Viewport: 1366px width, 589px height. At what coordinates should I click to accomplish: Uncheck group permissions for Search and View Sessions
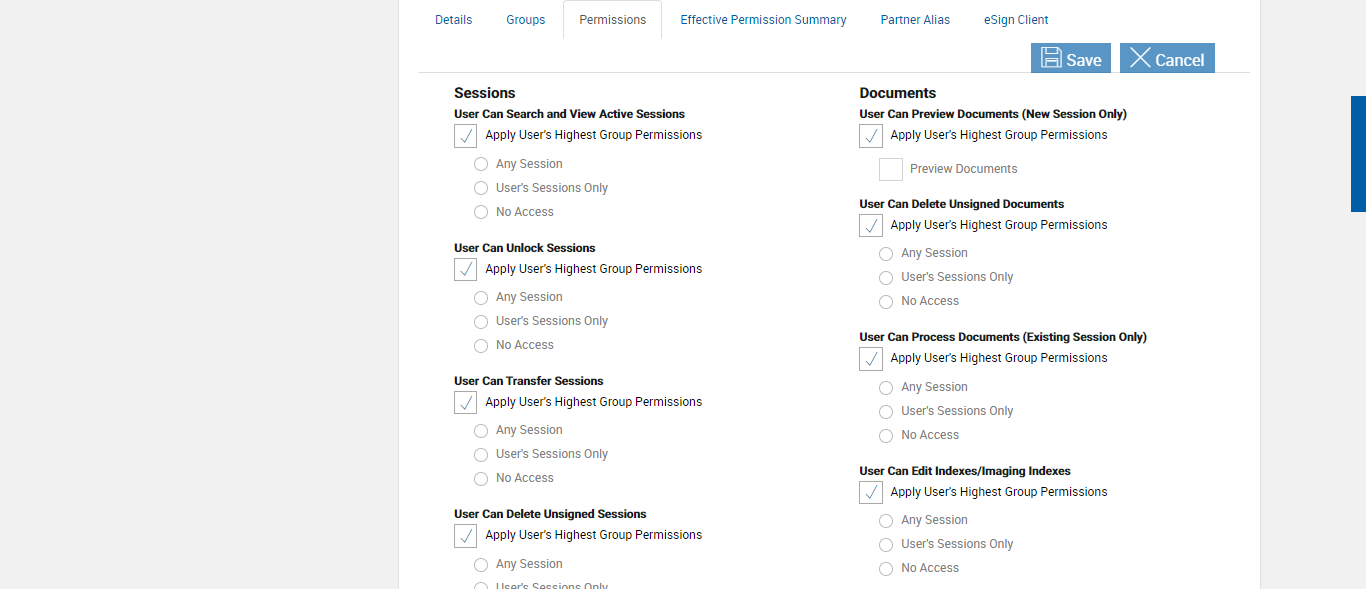[466, 136]
